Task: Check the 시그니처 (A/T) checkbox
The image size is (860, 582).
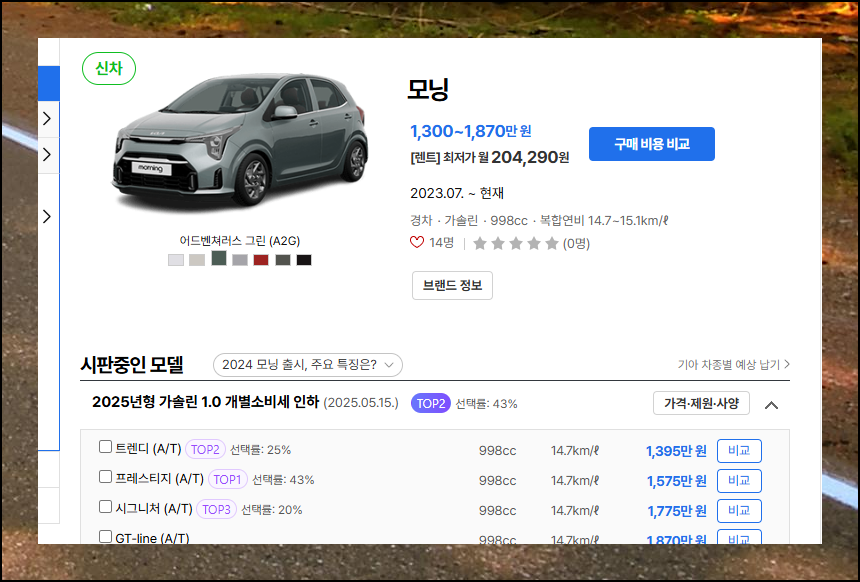Action: pos(105,506)
